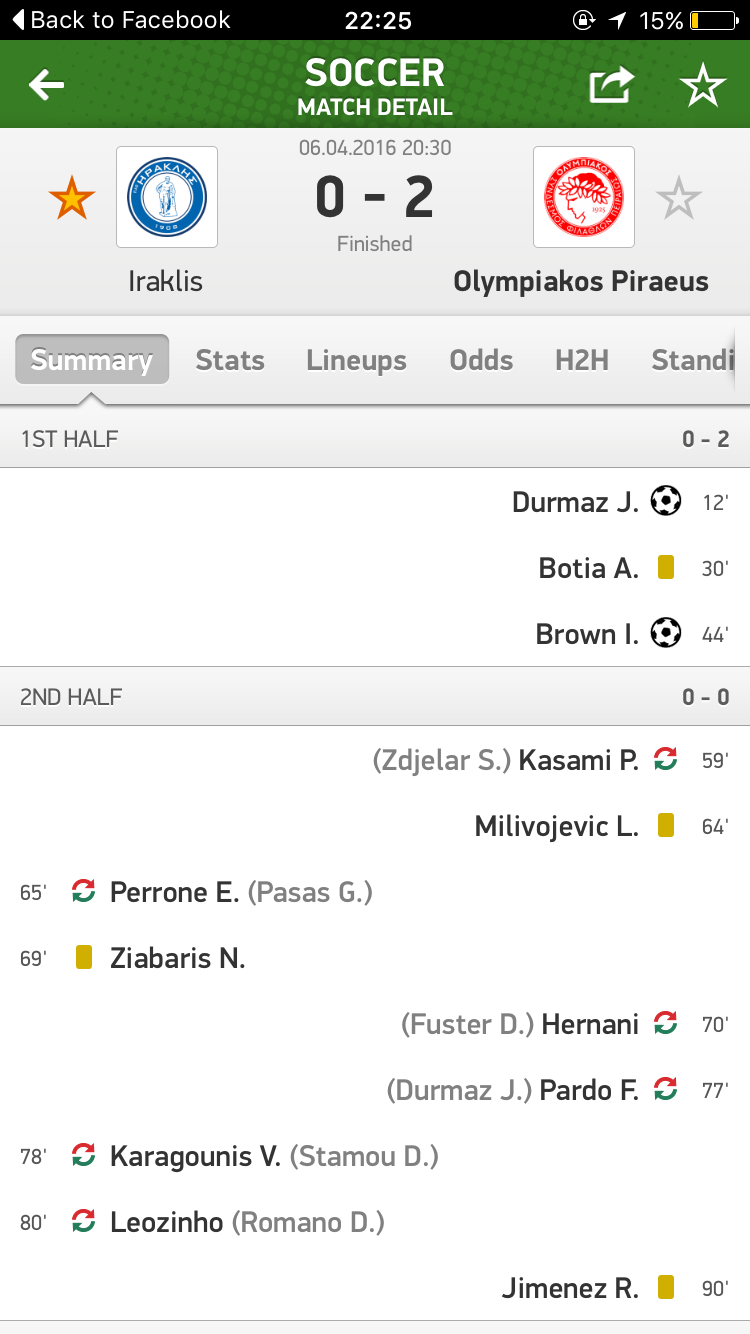This screenshot has width=750, height=1334.
Task: Select the Odds tab
Action: 481,360
